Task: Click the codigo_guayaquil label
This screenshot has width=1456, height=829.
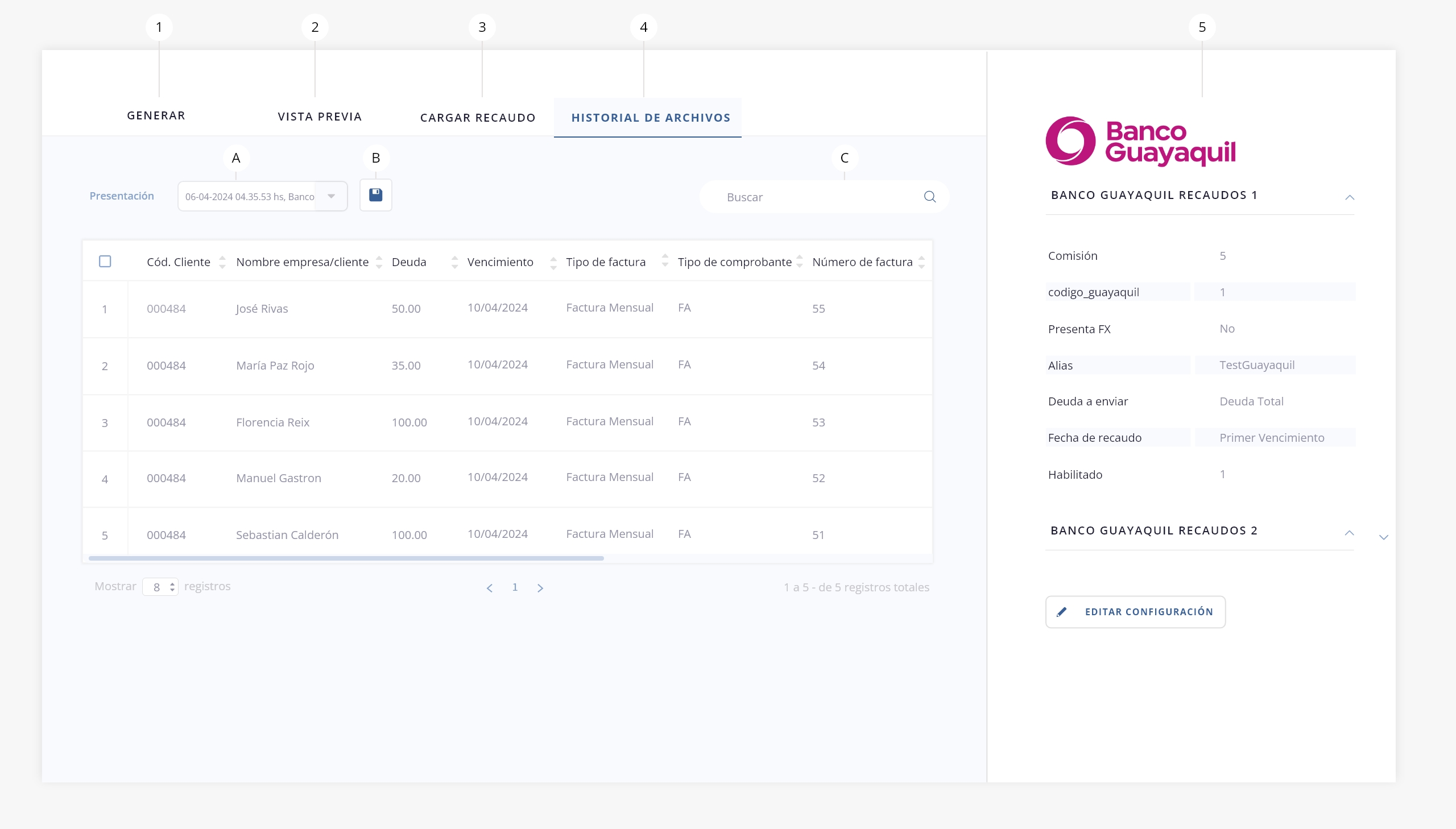Action: (x=1093, y=292)
